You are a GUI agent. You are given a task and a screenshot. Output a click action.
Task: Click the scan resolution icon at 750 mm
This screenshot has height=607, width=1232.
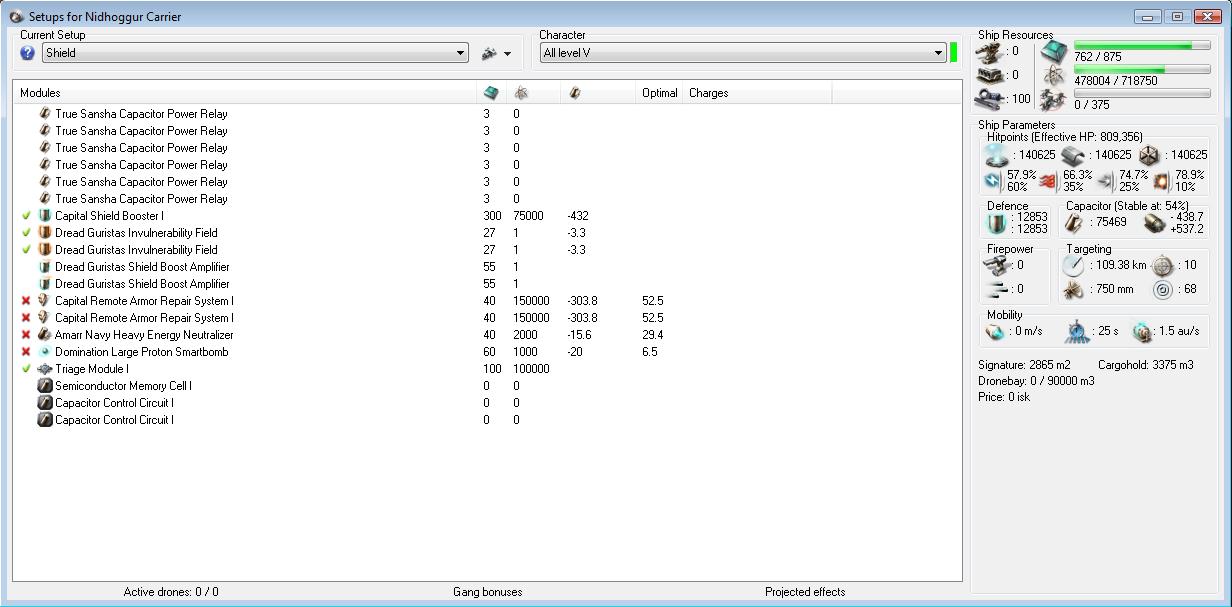[1073, 290]
